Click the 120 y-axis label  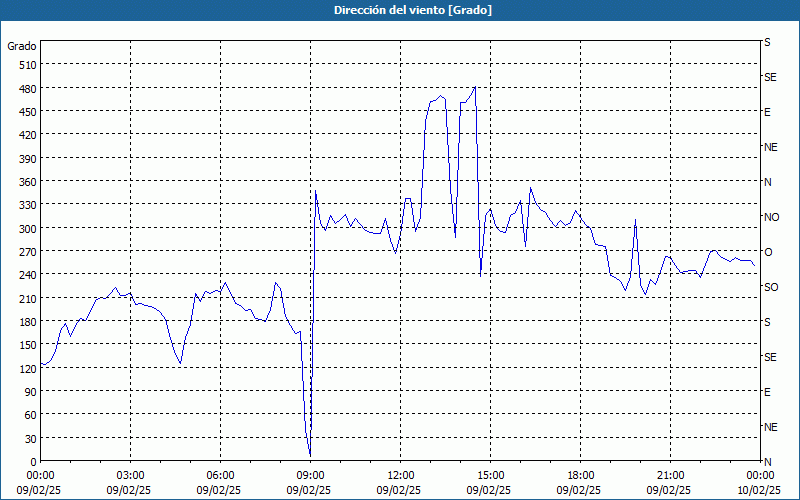point(29,369)
